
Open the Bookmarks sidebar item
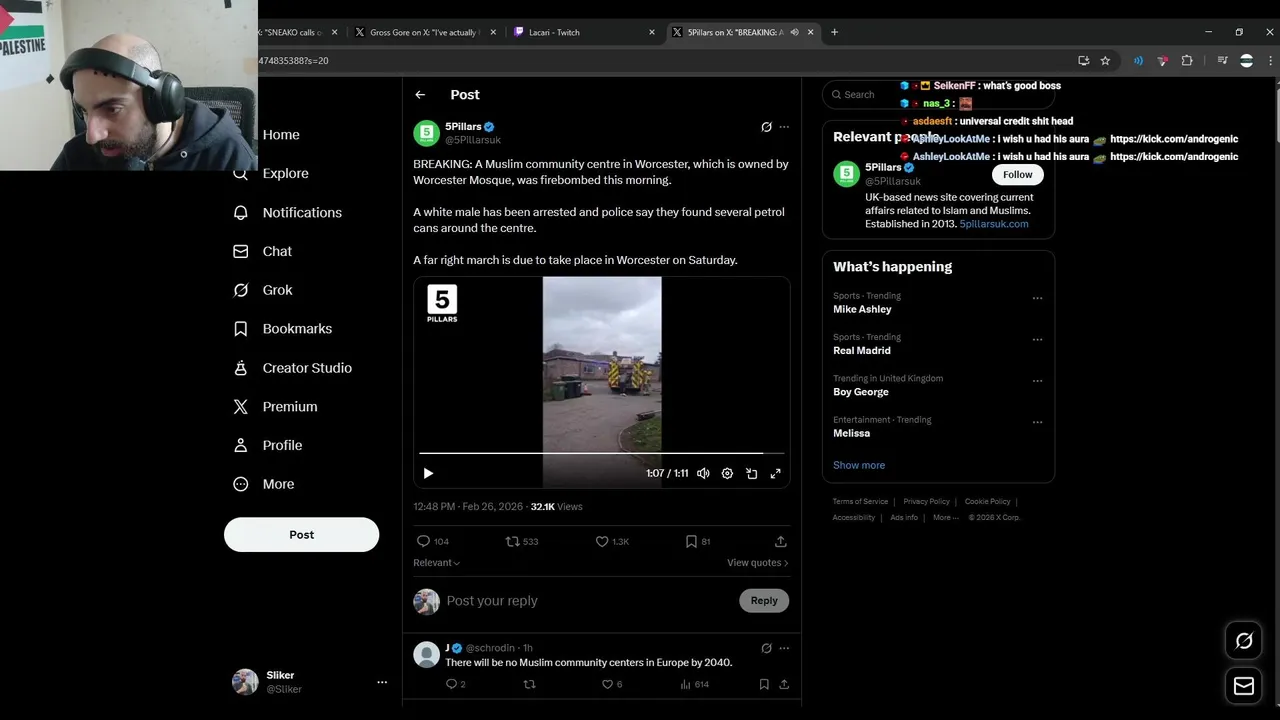pos(283,328)
